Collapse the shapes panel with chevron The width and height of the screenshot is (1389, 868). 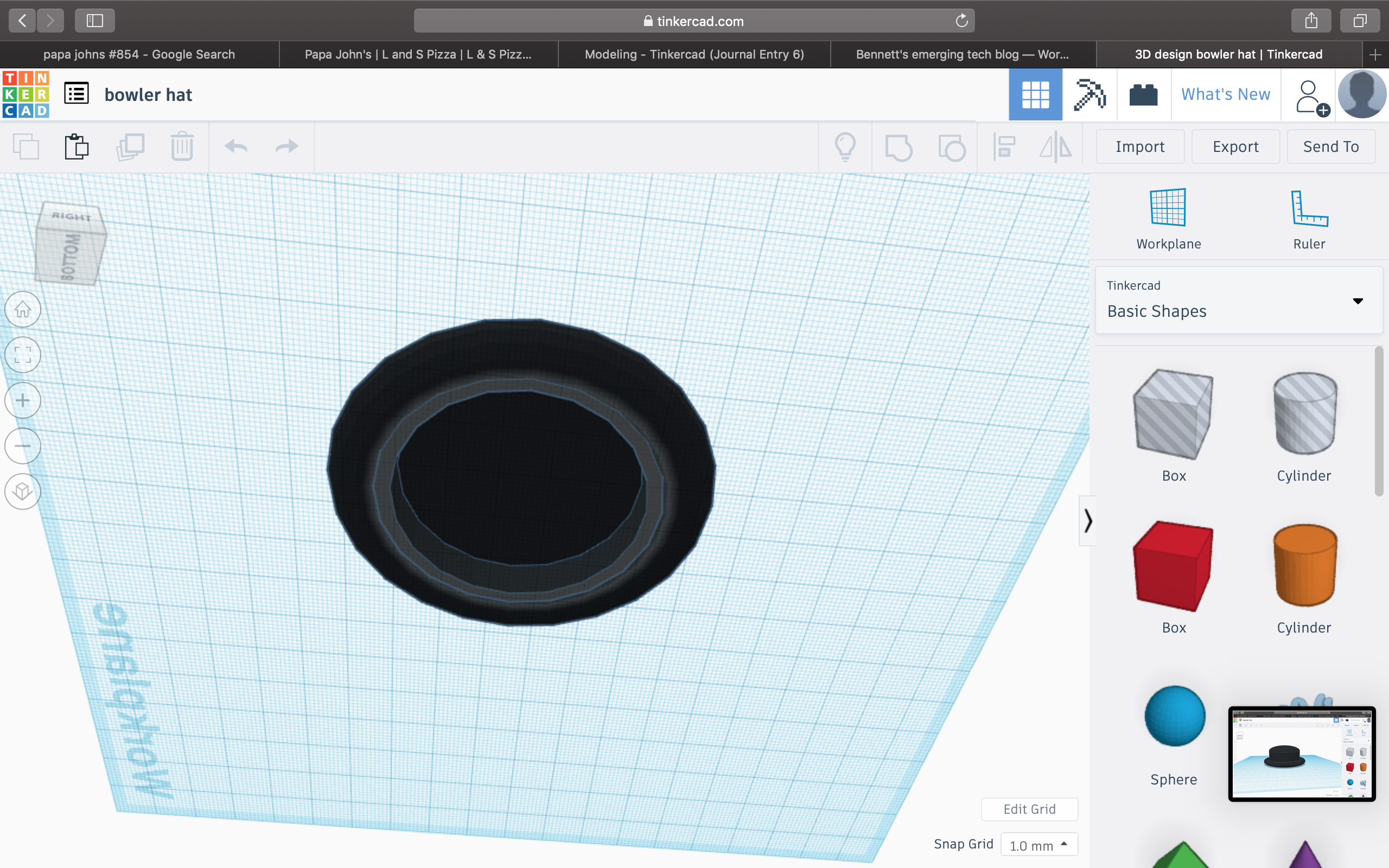1087,521
